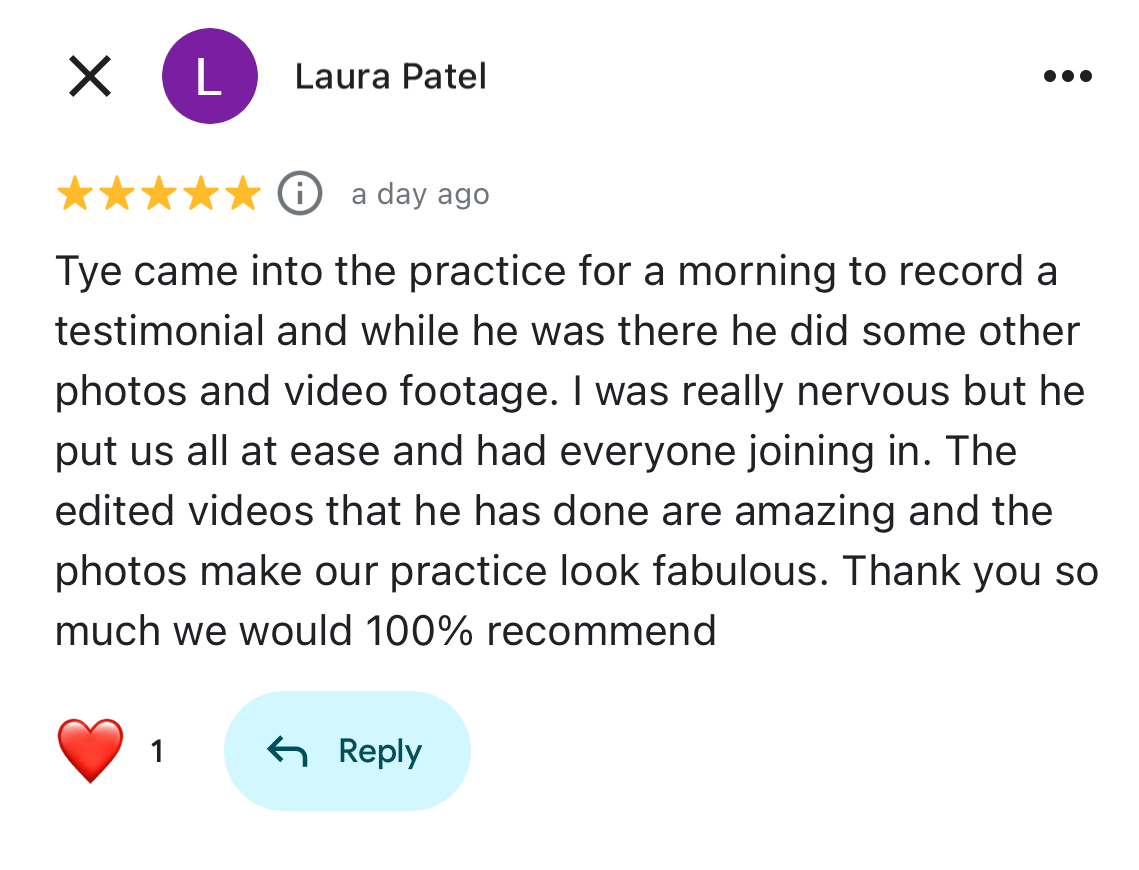Open the reviewer name Laura Patel
This screenshot has width=1139, height=870.
(x=390, y=76)
